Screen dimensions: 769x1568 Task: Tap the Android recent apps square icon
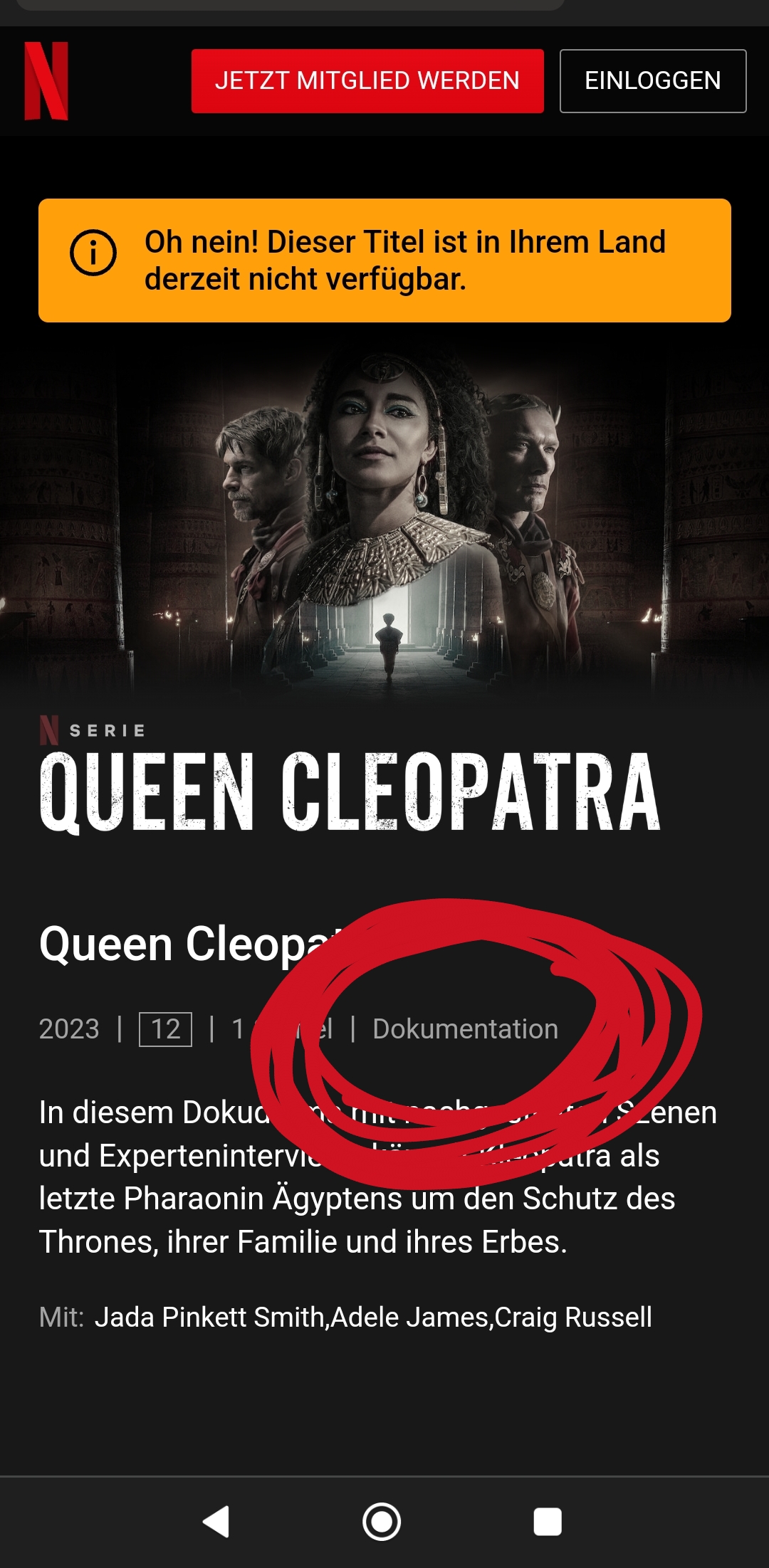[548, 1522]
